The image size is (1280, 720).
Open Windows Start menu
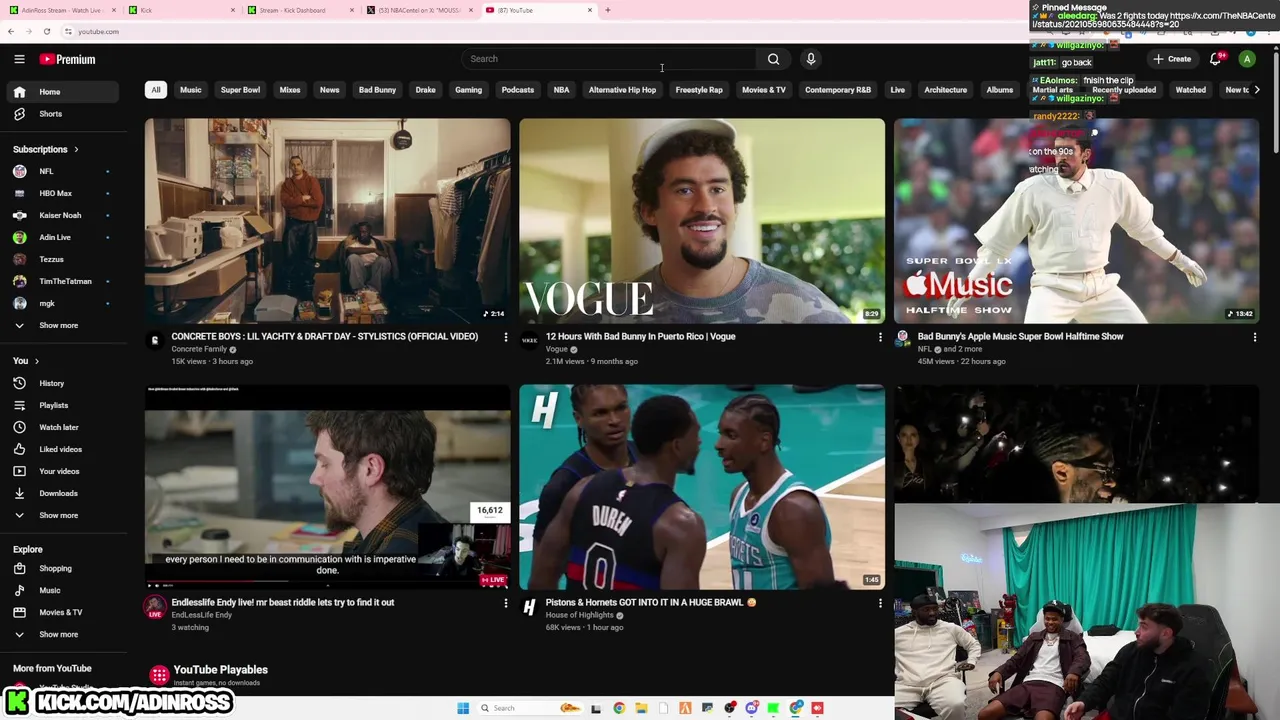click(463, 708)
